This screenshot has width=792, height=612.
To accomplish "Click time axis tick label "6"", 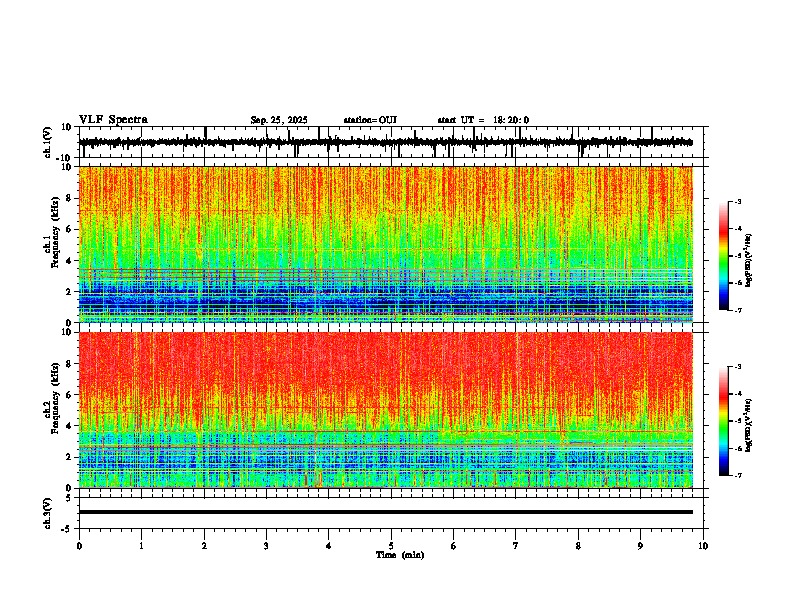I will pyautogui.click(x=453, y=546).
